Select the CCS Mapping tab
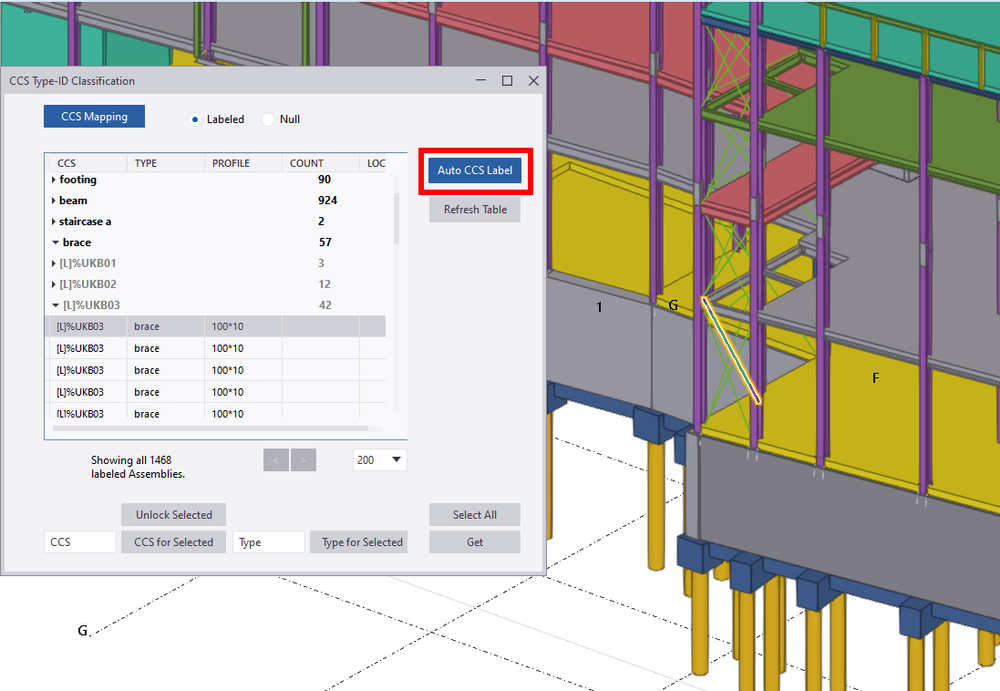Viewport: 1000px width, 691px height. pos(93,116)
